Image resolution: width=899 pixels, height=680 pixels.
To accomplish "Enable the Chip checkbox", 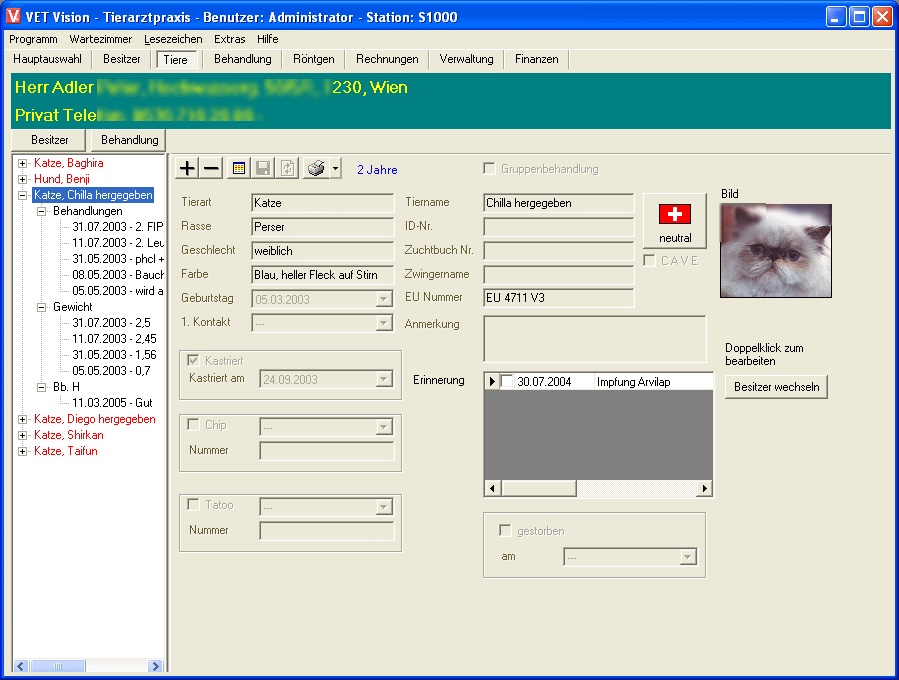I will click(193, 424).
